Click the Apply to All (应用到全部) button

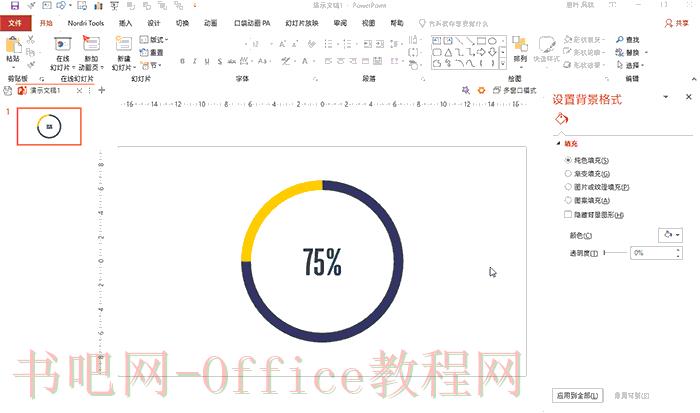click(578, 396)
